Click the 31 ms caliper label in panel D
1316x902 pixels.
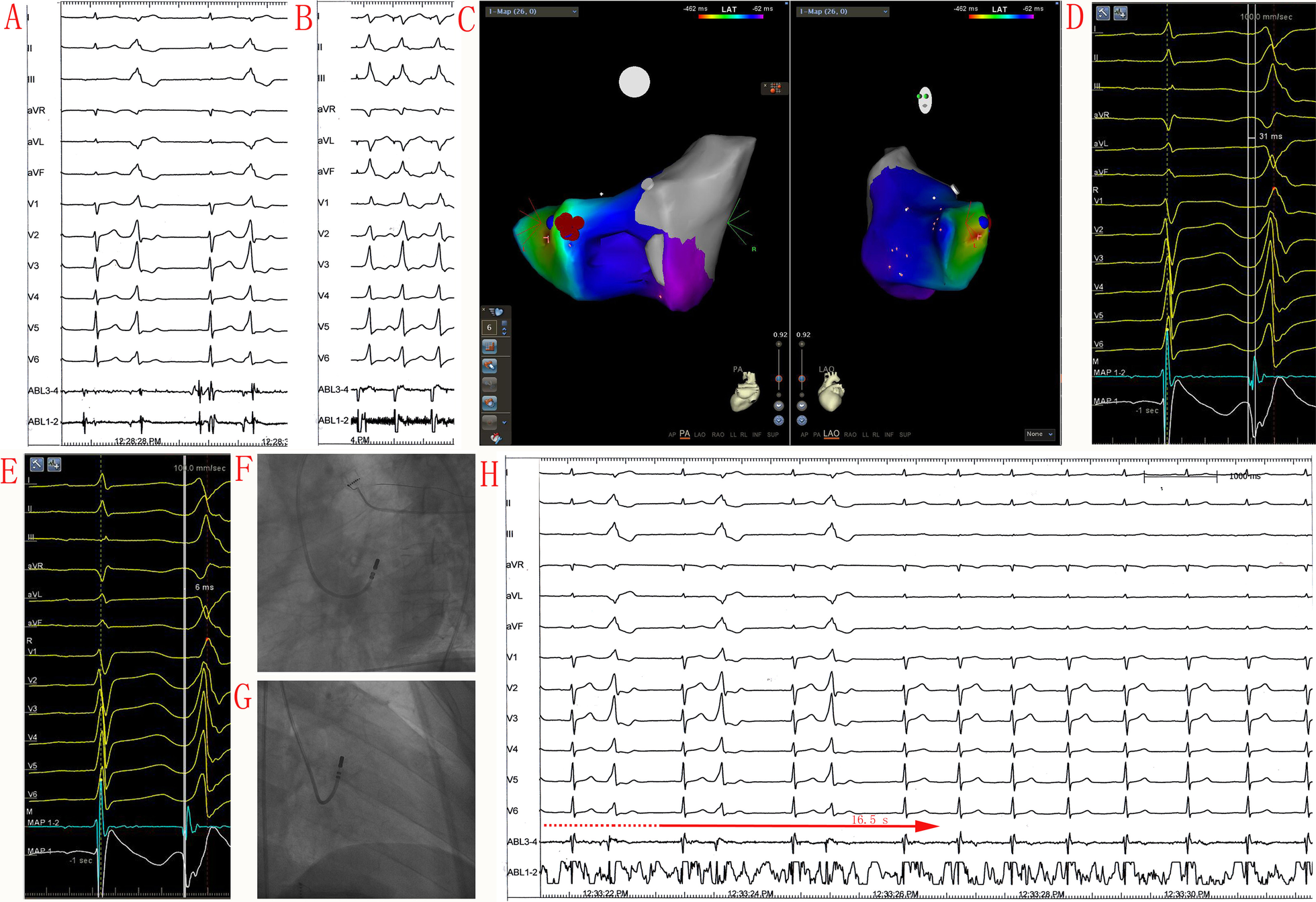pyautogui.click(x=1270, y=136)
